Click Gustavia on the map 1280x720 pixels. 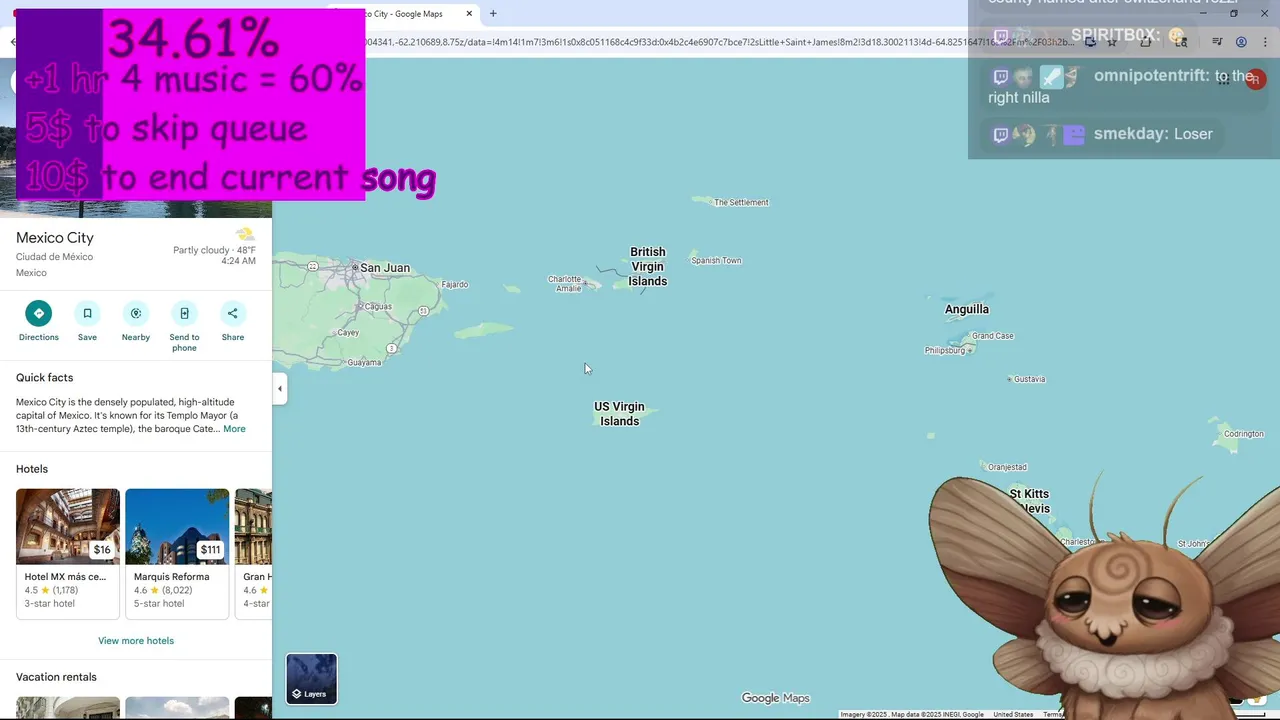click(x=1029, y=379)
